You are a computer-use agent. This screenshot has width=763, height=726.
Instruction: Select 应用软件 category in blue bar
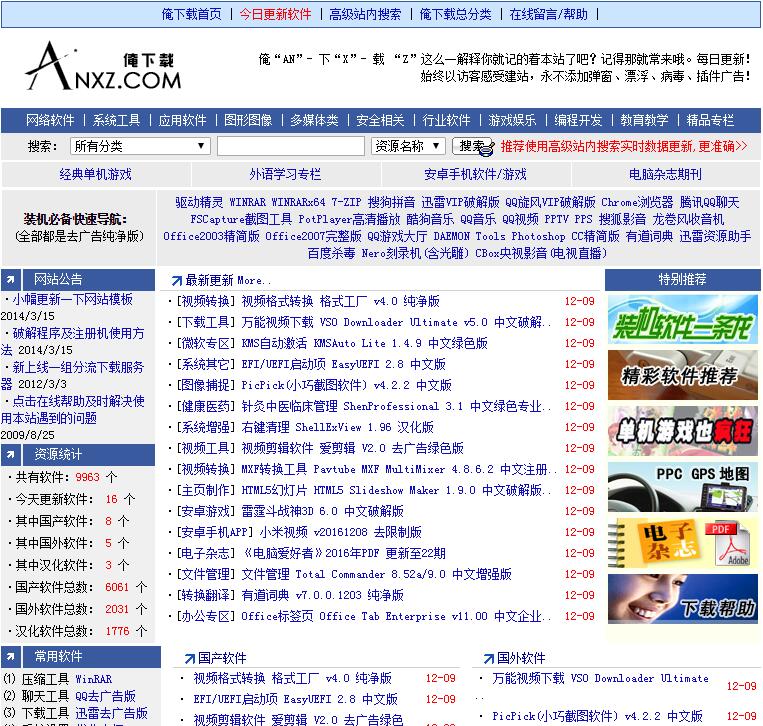coord(182,120)
